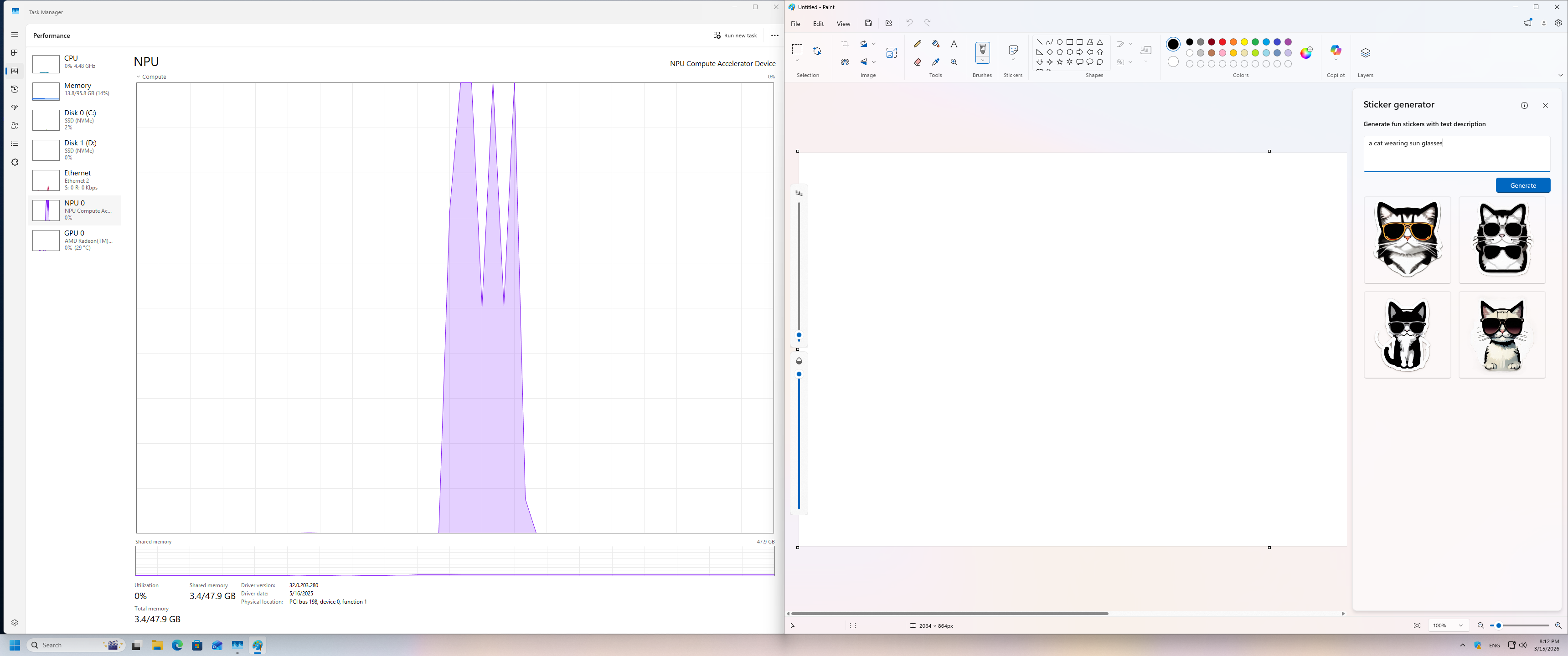The image size is (1568, 656).
Task: Click Run new task
Action: point(735,35)
